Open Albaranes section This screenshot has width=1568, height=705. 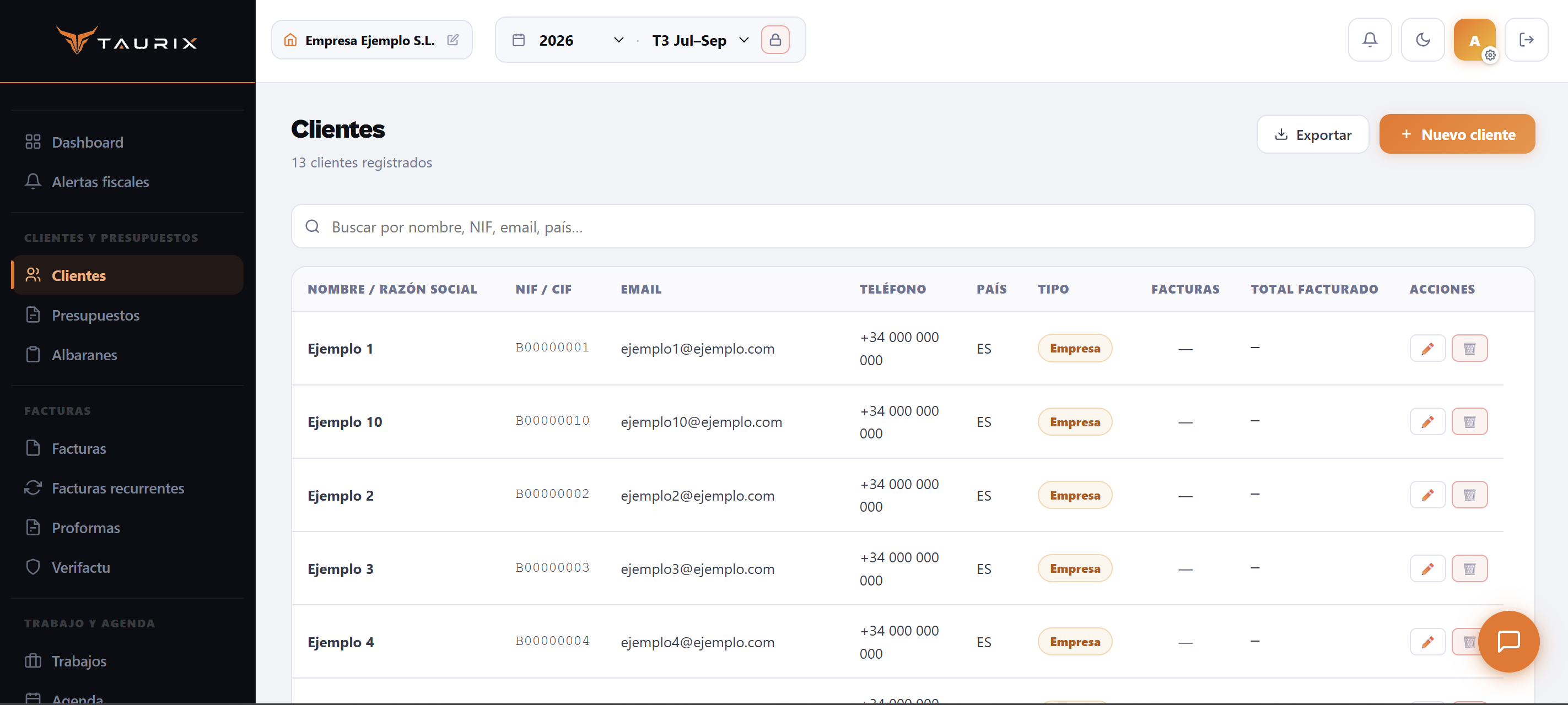coord(127,355)
